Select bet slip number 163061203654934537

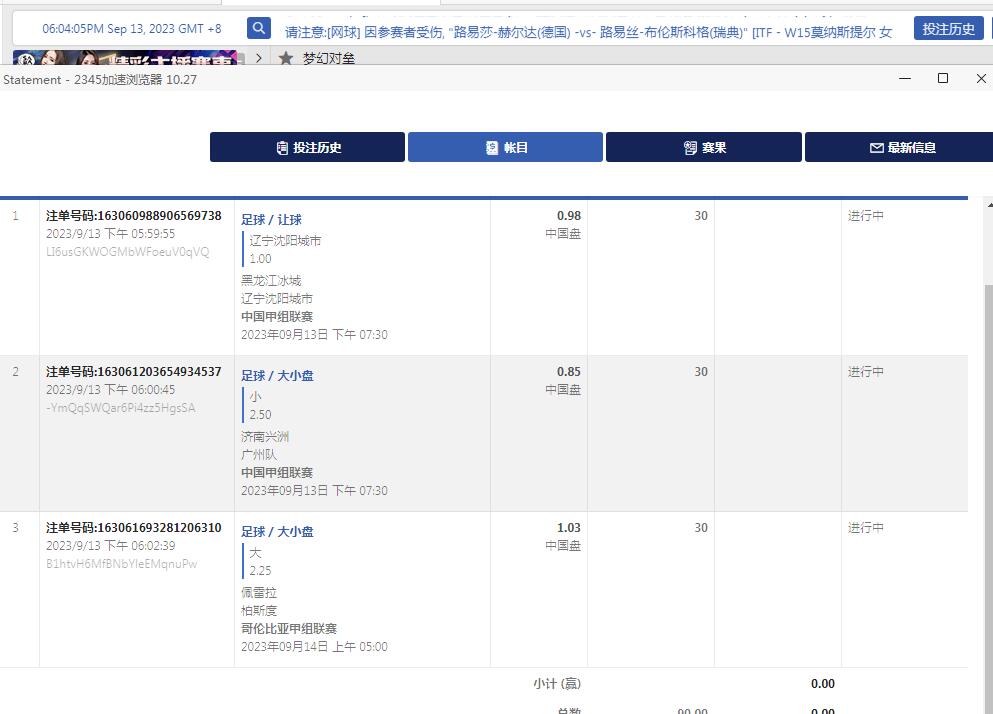pyautogui.click(x=133, y=372)
